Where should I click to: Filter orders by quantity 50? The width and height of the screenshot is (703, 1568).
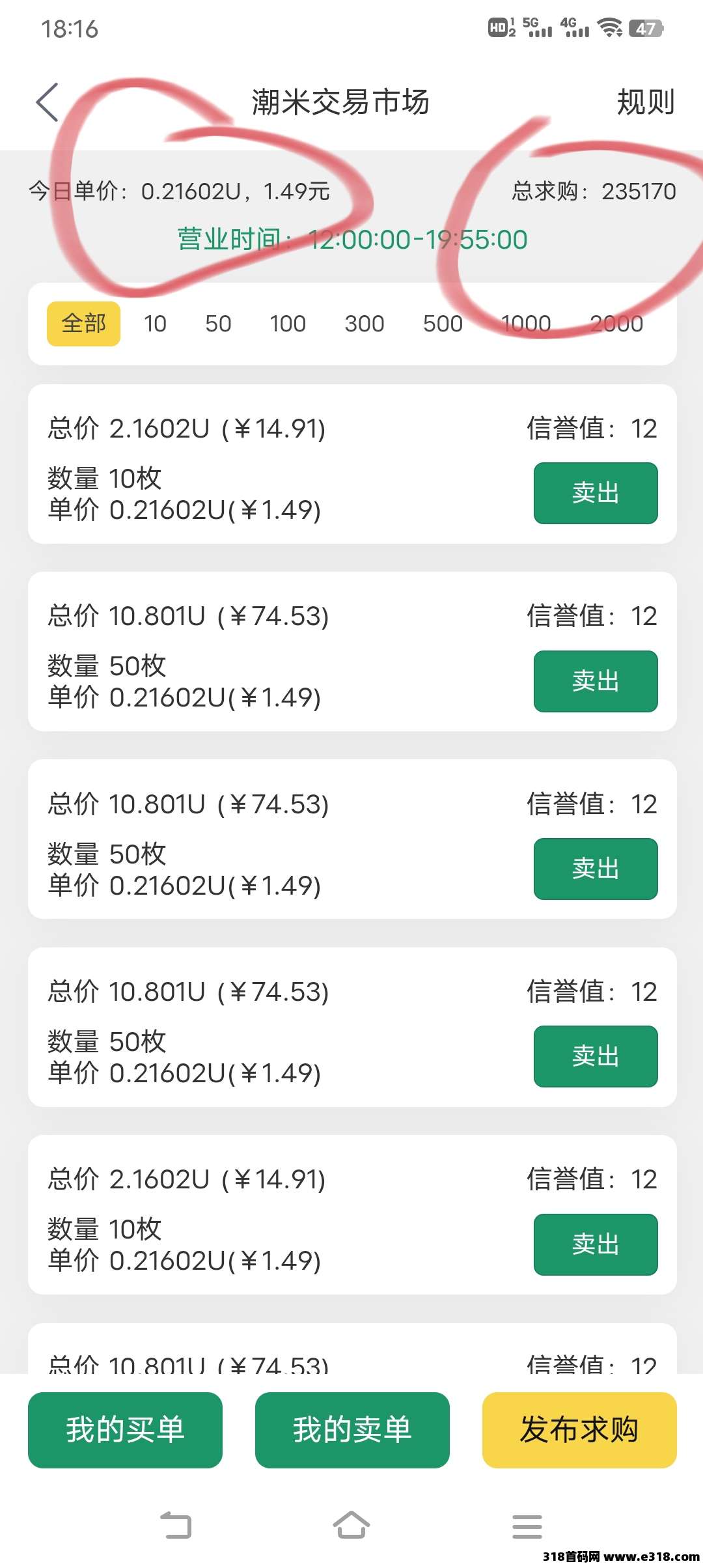click(218, 324)
